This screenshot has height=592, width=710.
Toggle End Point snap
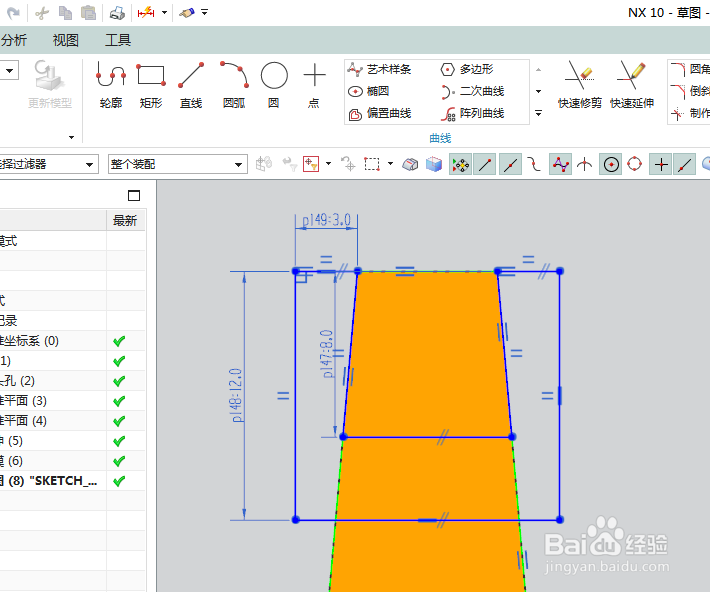click(485, 164)
